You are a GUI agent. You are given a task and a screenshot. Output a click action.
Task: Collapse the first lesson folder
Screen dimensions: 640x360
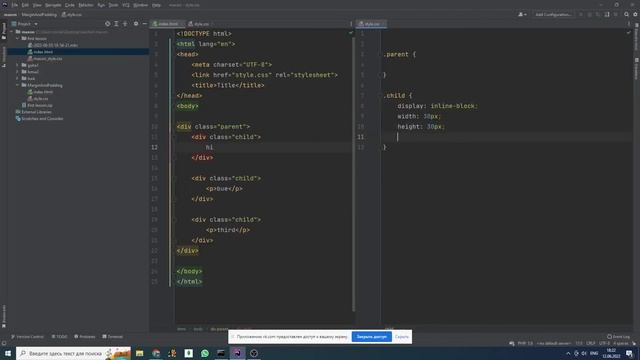click(x=18, y=38)
